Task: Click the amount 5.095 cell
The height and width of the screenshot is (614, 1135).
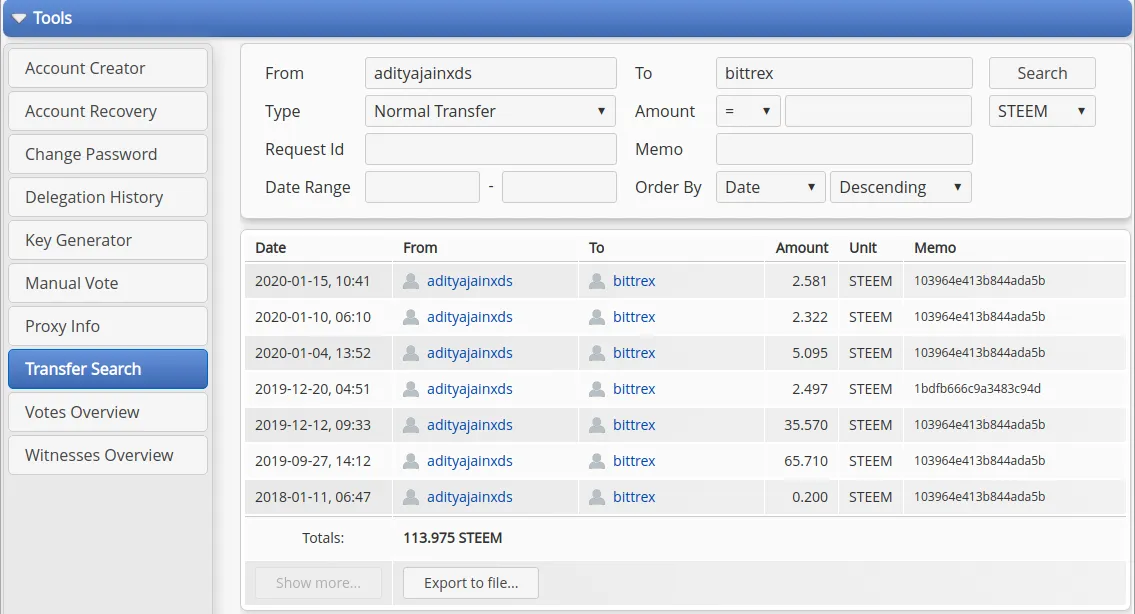Action: (x=809, y=353)
